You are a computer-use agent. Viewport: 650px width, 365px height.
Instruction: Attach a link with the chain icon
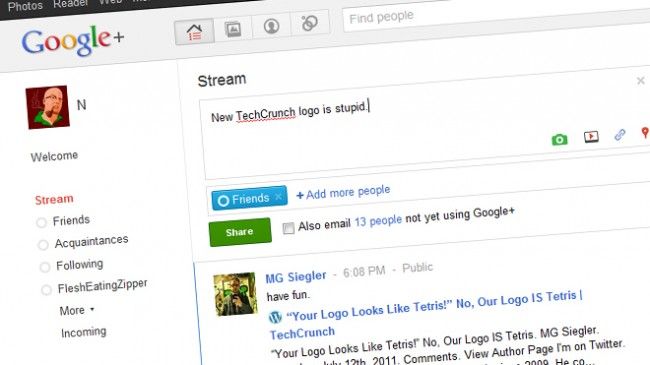pyautogui.click(x=620, y=134)
